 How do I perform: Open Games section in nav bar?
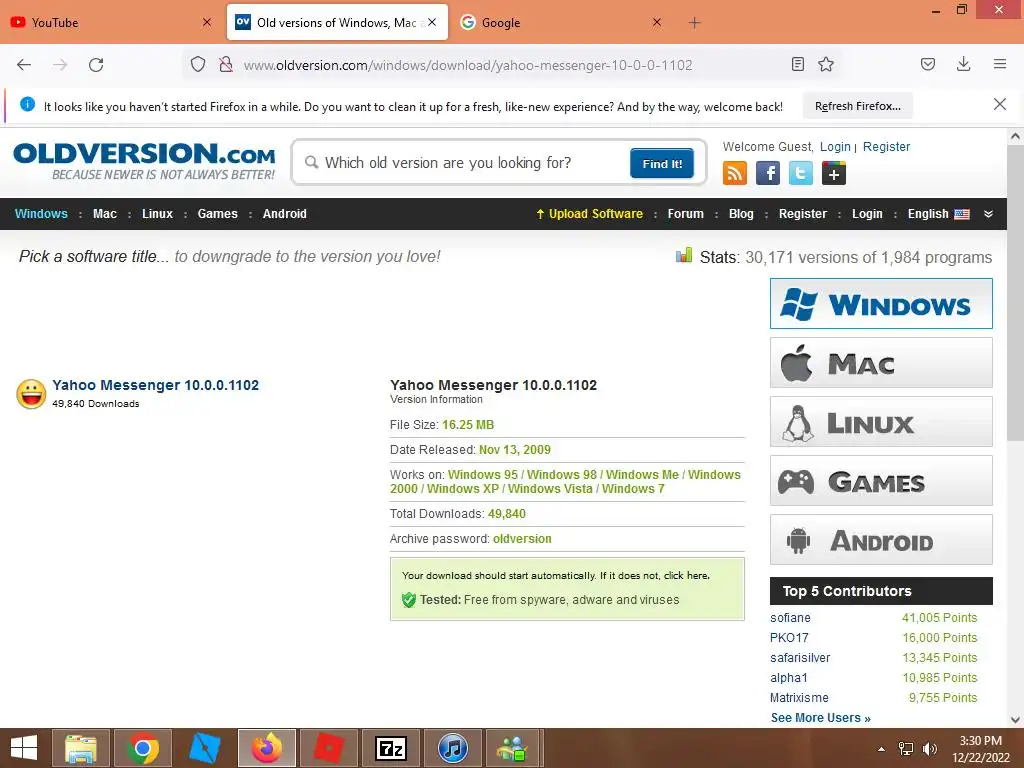click(217, 214)
